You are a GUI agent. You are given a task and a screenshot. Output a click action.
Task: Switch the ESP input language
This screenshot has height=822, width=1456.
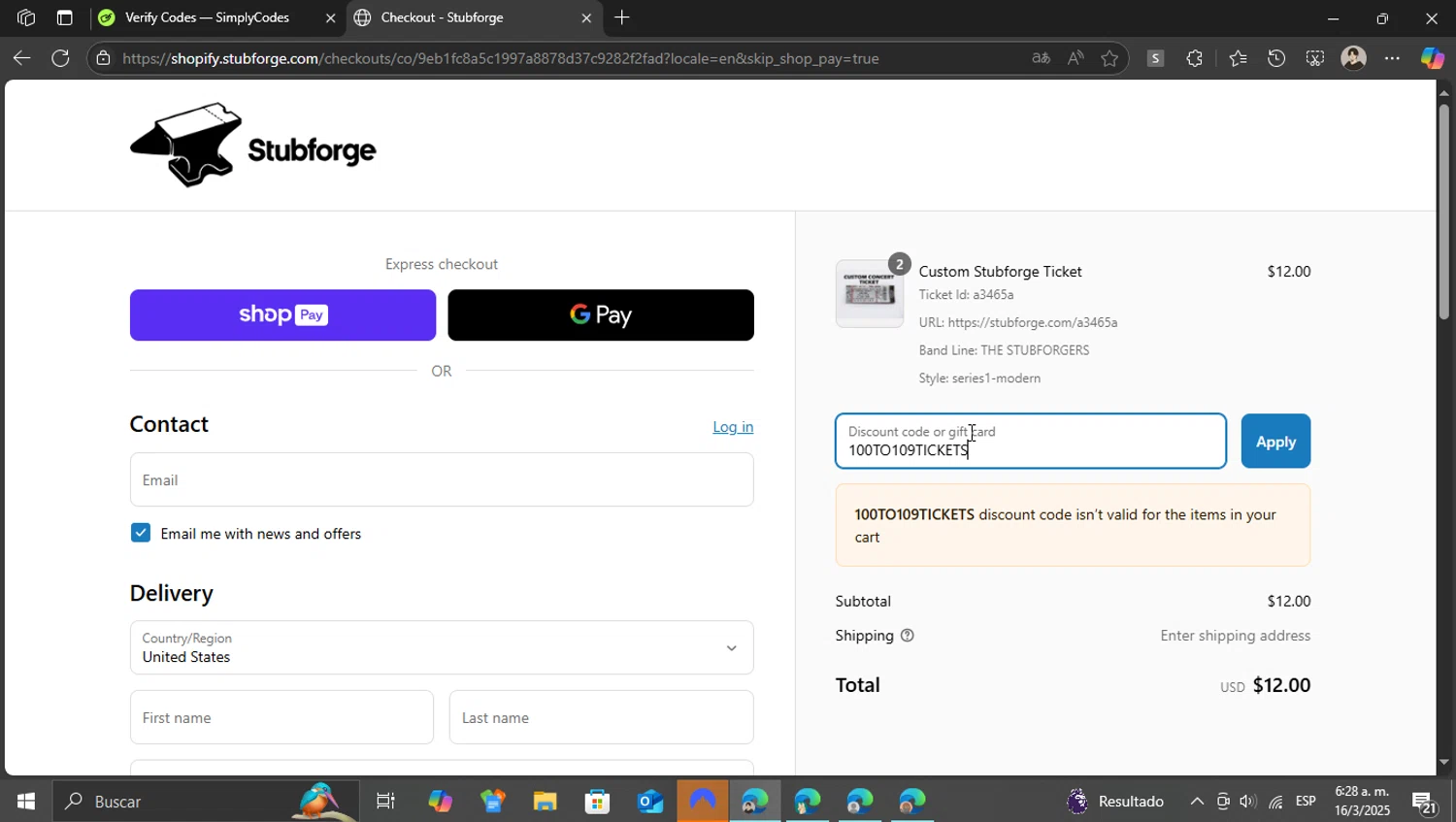(1306, 802)
